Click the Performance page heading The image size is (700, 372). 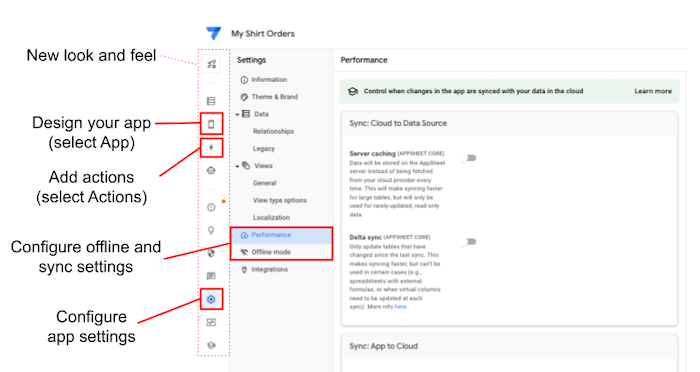point(364,60)
